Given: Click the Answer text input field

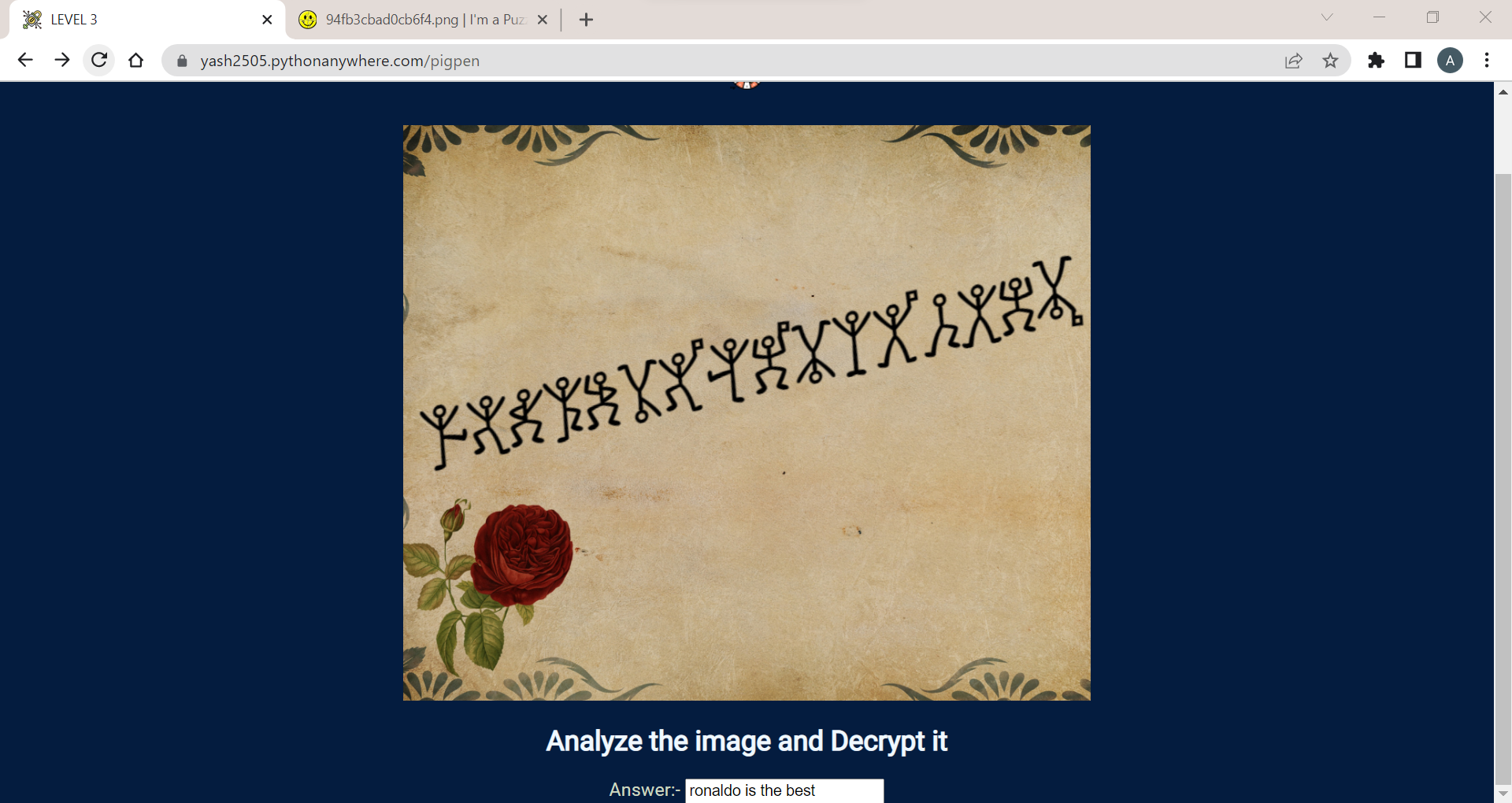Looking at the screenshot, I should click(784, 790).
